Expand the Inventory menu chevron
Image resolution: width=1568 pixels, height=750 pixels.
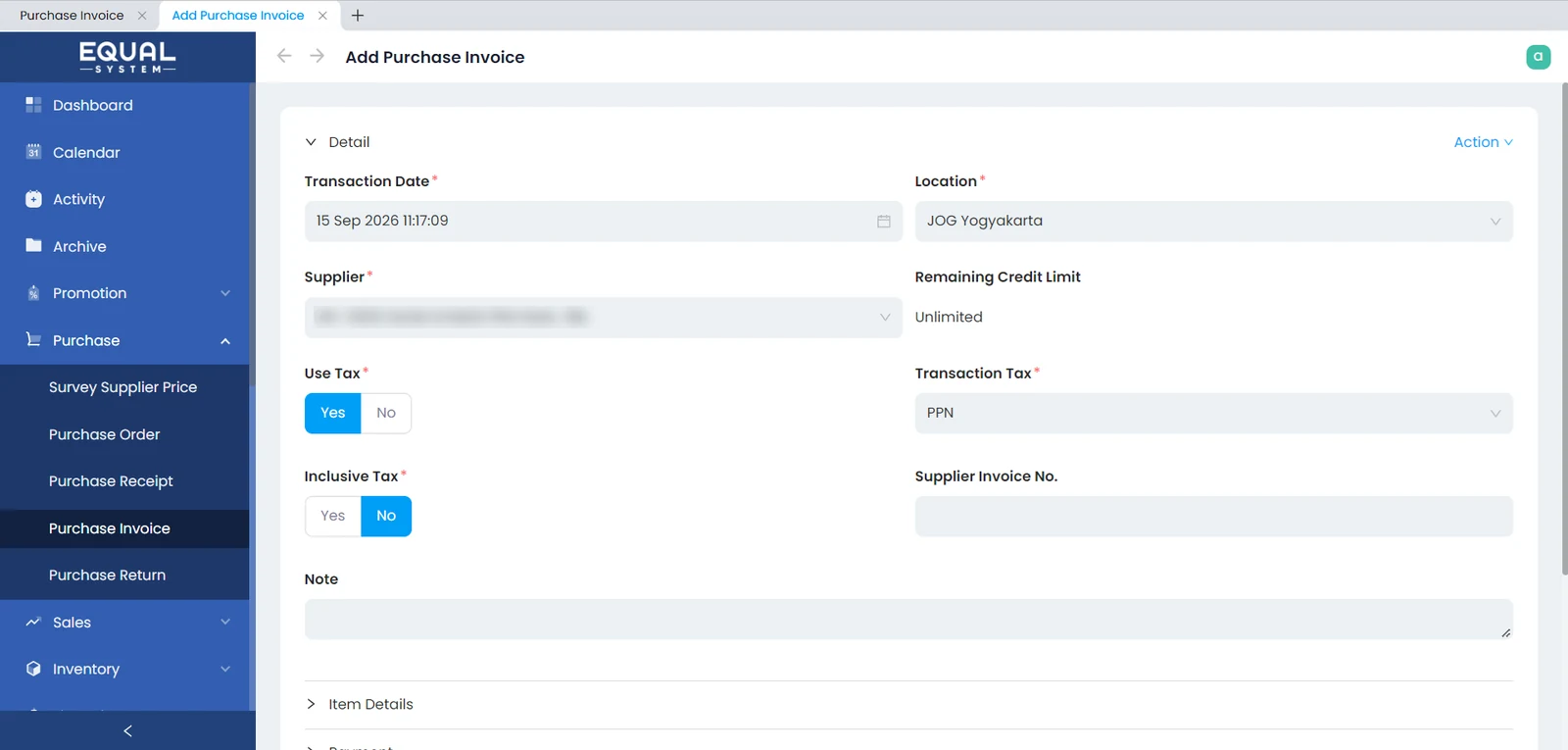225,669
